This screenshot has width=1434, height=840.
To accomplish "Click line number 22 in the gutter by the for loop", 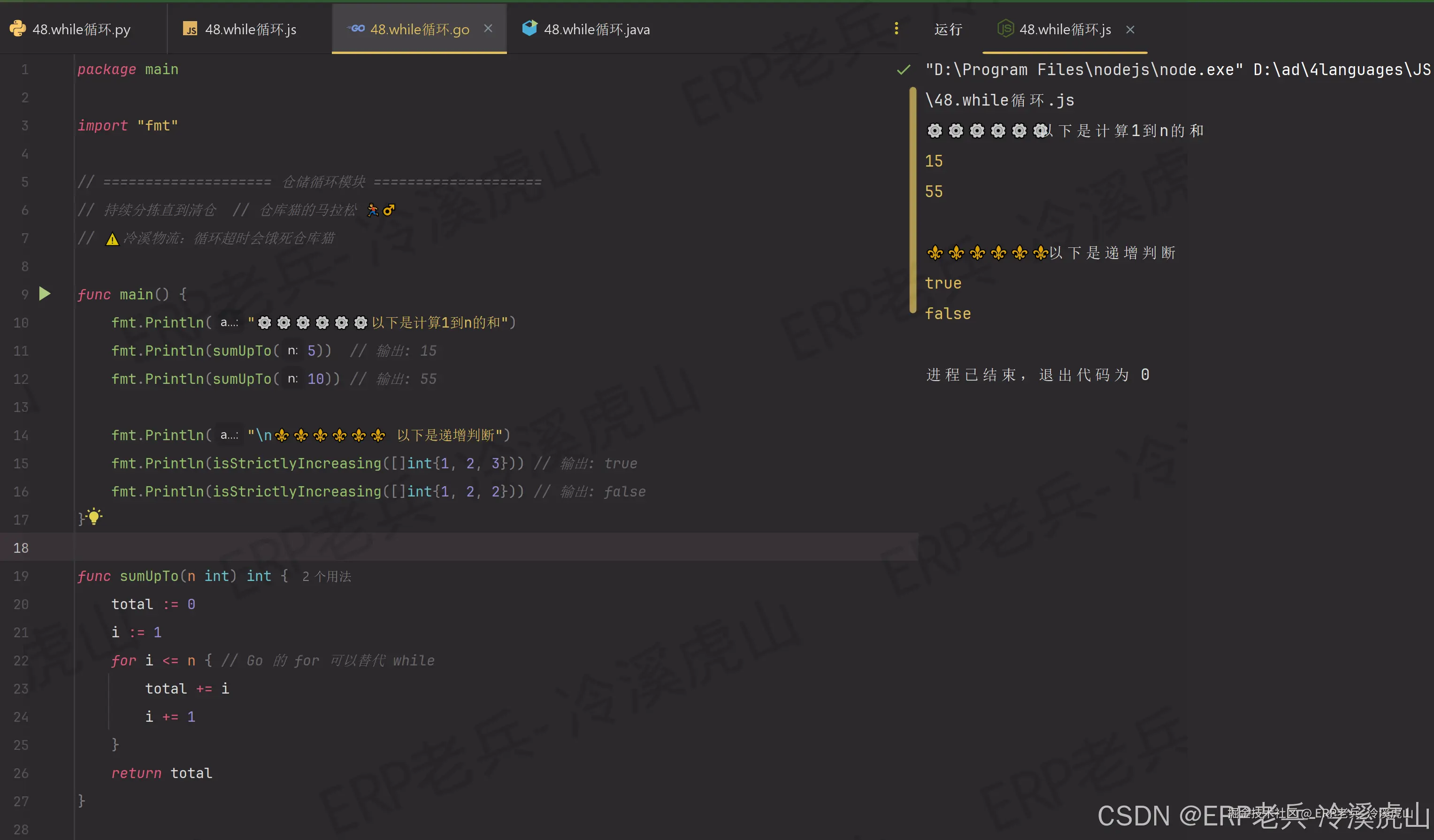I will (x=21, y=660).
